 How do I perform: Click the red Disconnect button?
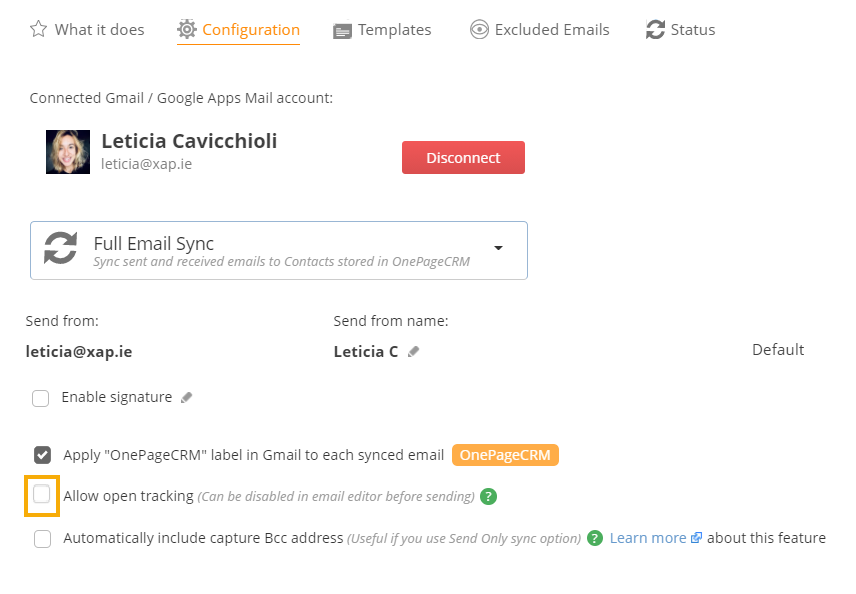click(x=463, y=158)
